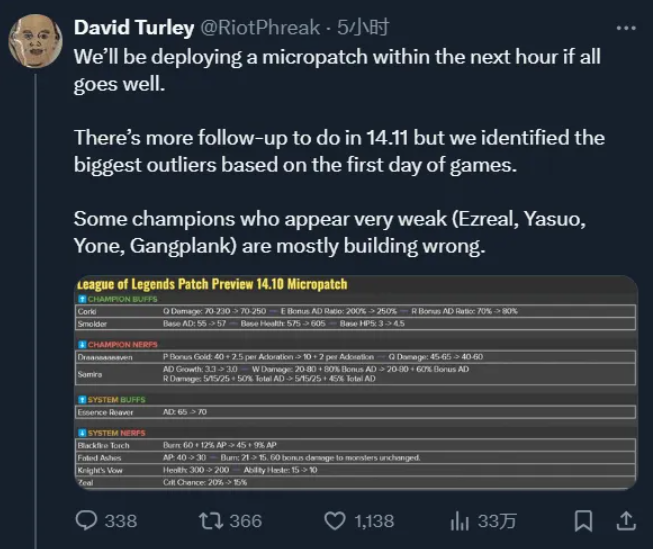Click tweet text about deploying micropatch
The width and height of the screenshot is (653, 549).
pos(337,70)
